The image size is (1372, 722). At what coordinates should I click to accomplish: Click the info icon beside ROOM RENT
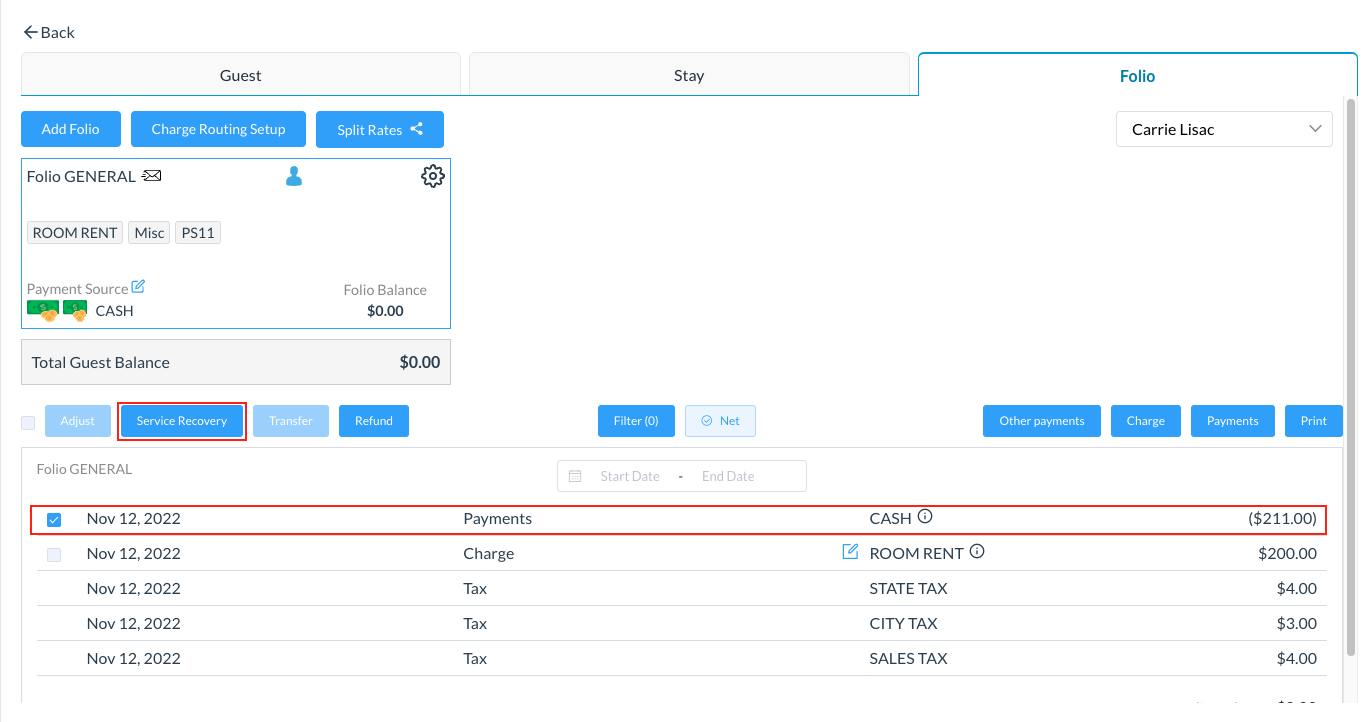977,551
